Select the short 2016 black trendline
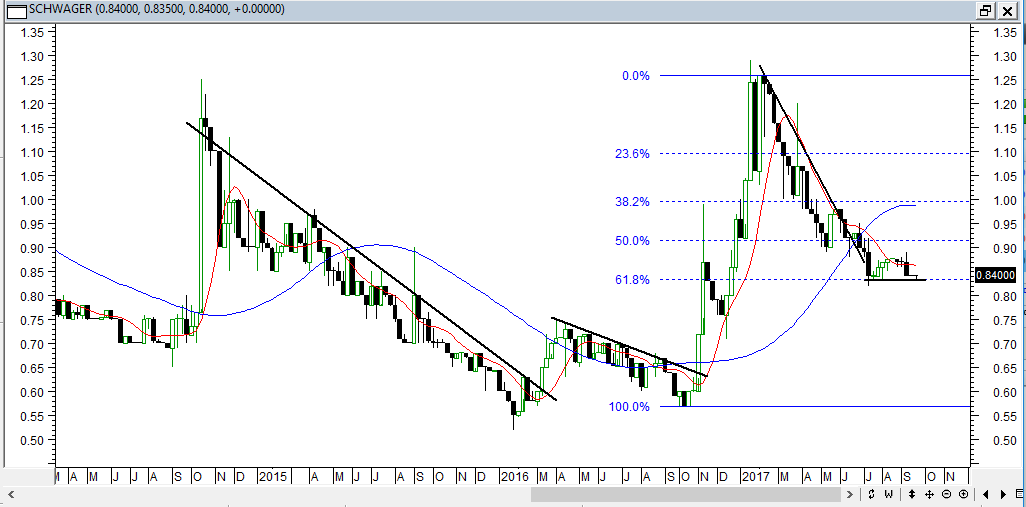Image resolution: width=1026 pixels, height=507 pixels. tap(629, 347)
